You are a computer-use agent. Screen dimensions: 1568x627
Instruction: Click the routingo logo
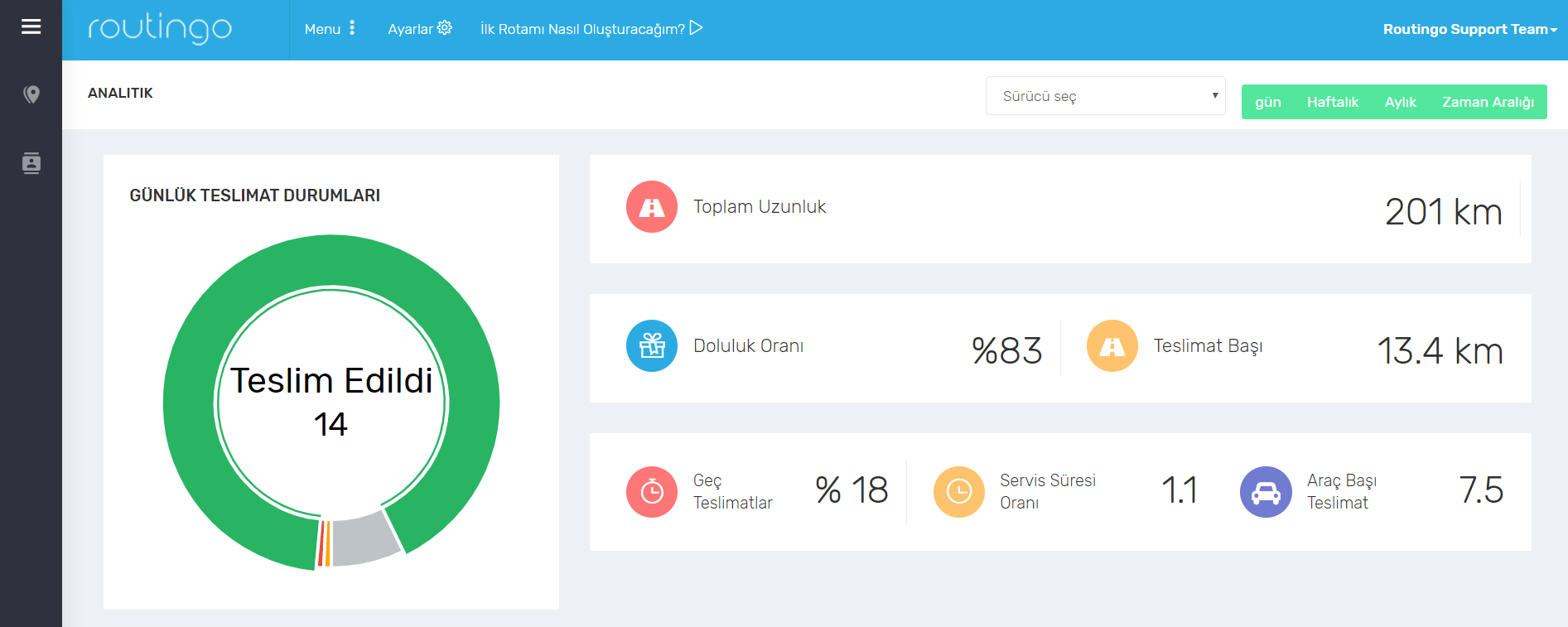pyautogui.click(x=160, y=29)
